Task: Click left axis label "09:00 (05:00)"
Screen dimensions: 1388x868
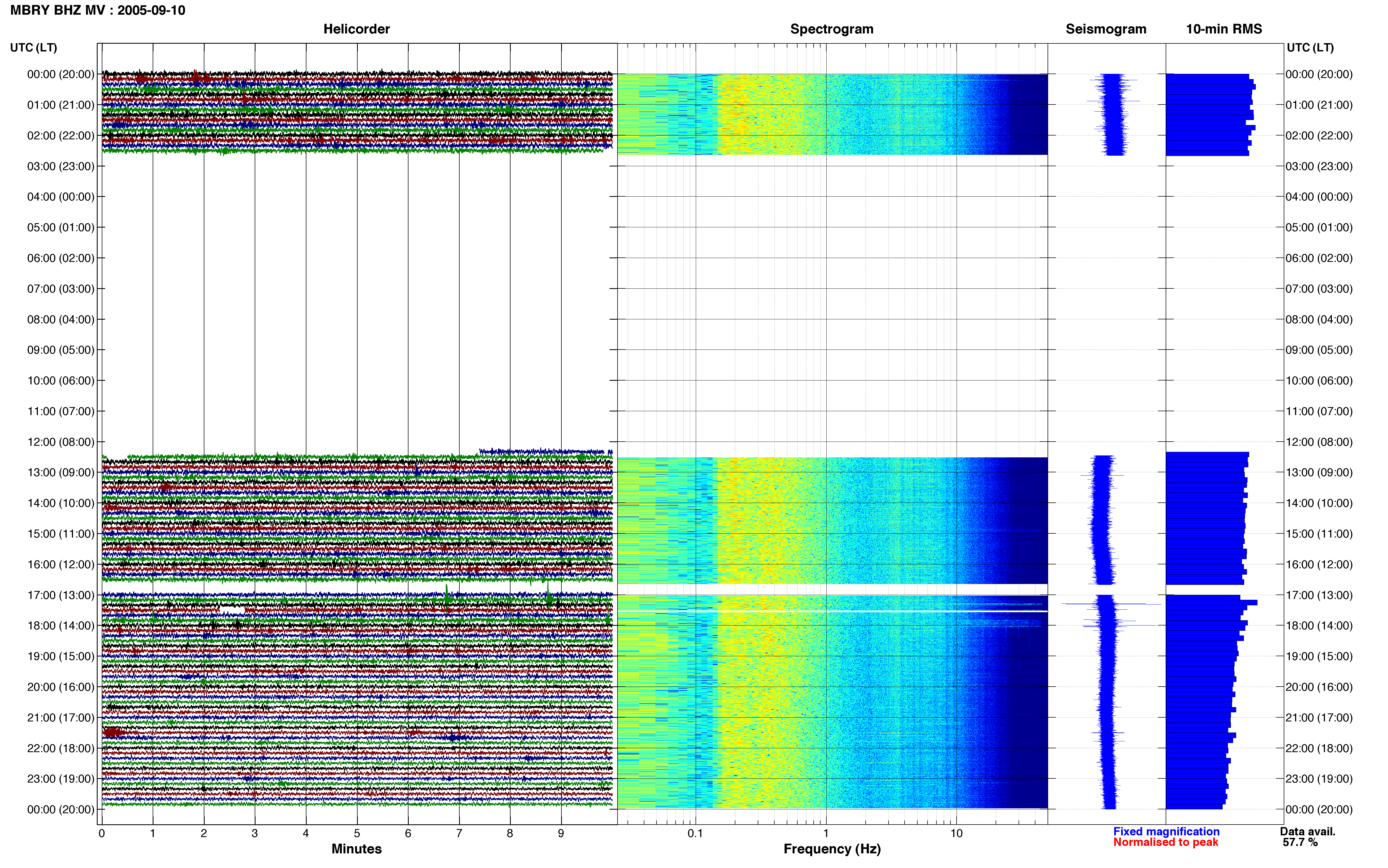Action: pyautogui.click(x=61, y=350)
